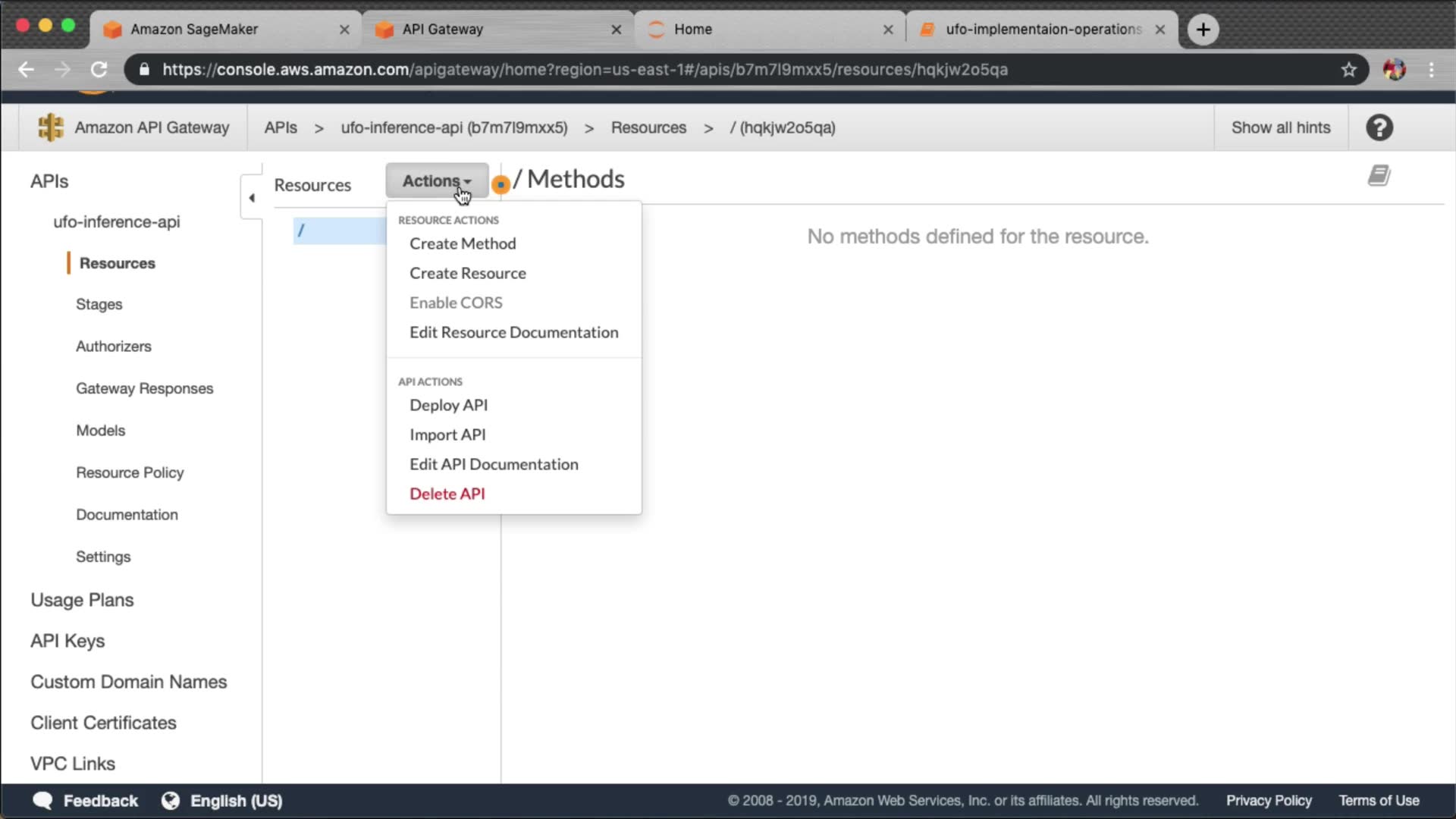Select the root / resource tree item
Screen dimensions: 1456x819
point(338,231)
